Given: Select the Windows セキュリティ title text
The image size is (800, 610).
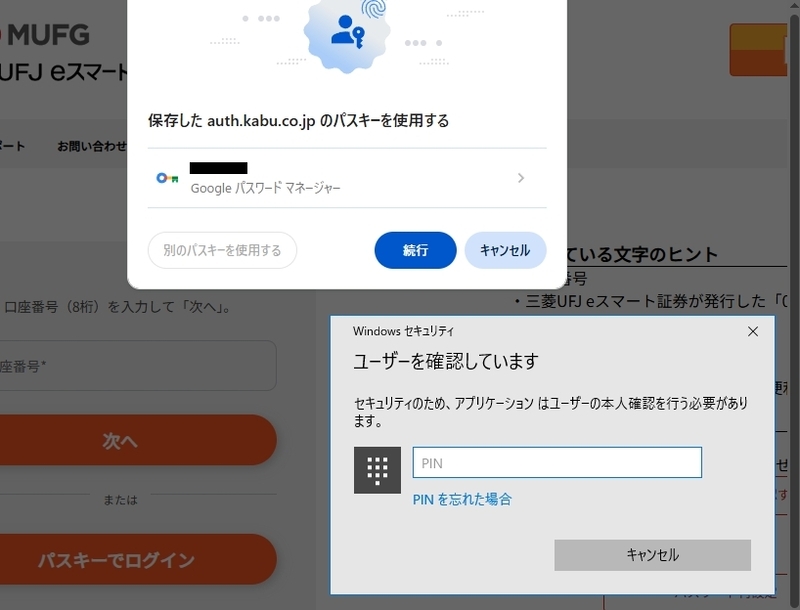Looking at the screenshot, I should pyautogui.click(x=403, y=331).
